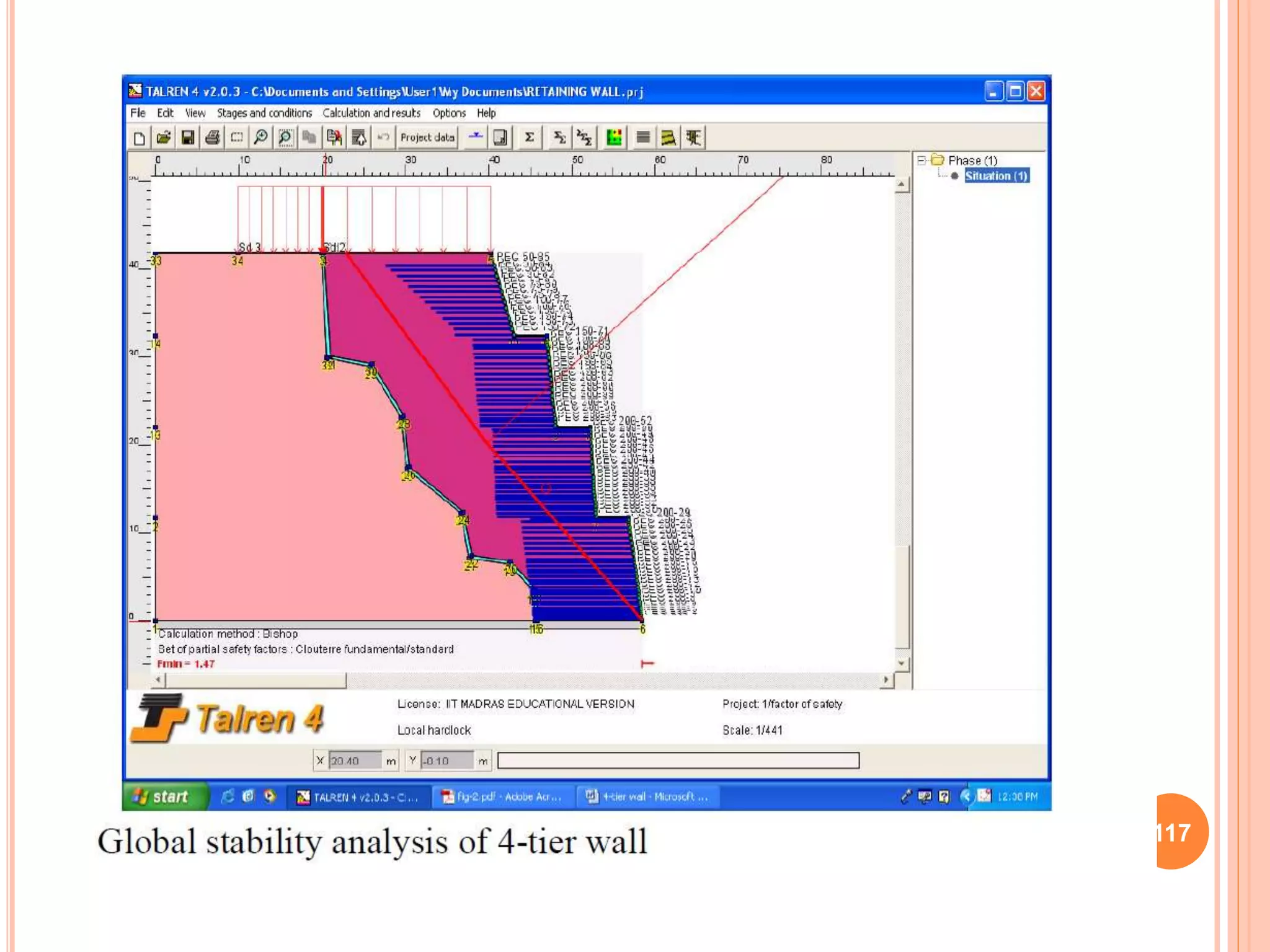Open the Calculation and results menu
1270x952 pixels.
[x=371, y=113]
